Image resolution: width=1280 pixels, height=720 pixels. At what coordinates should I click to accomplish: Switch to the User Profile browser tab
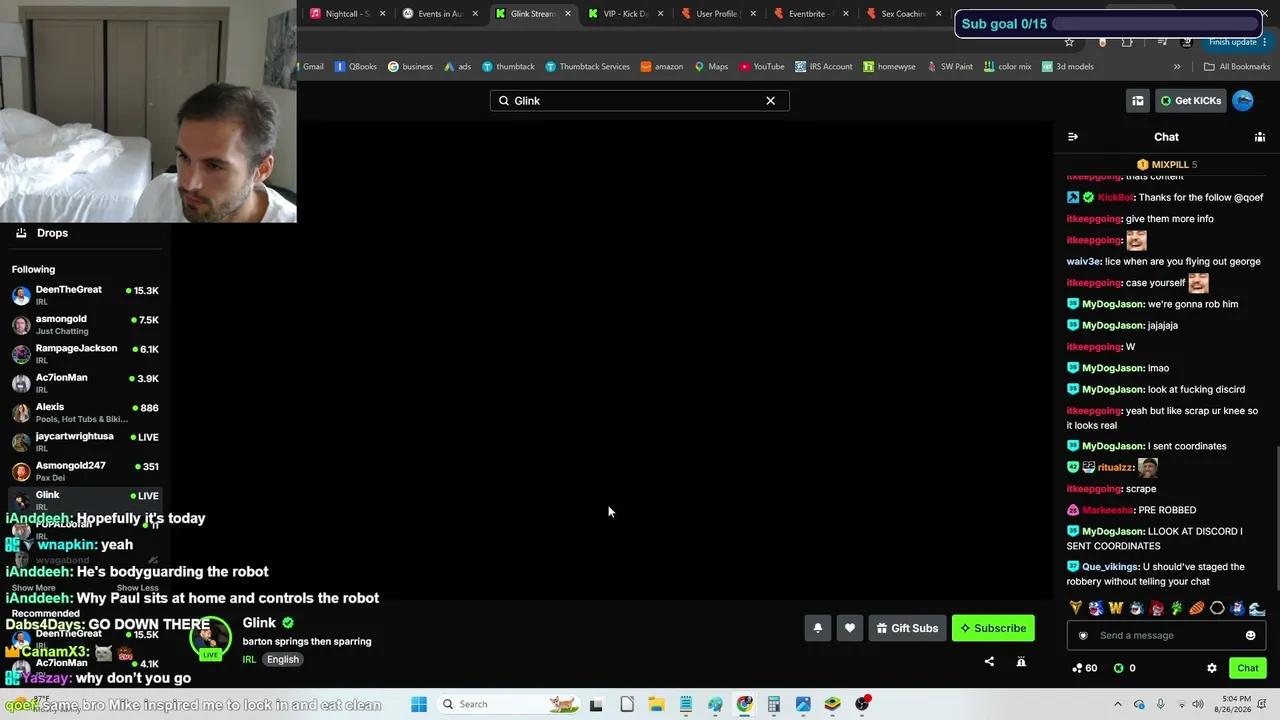point(717,14)
